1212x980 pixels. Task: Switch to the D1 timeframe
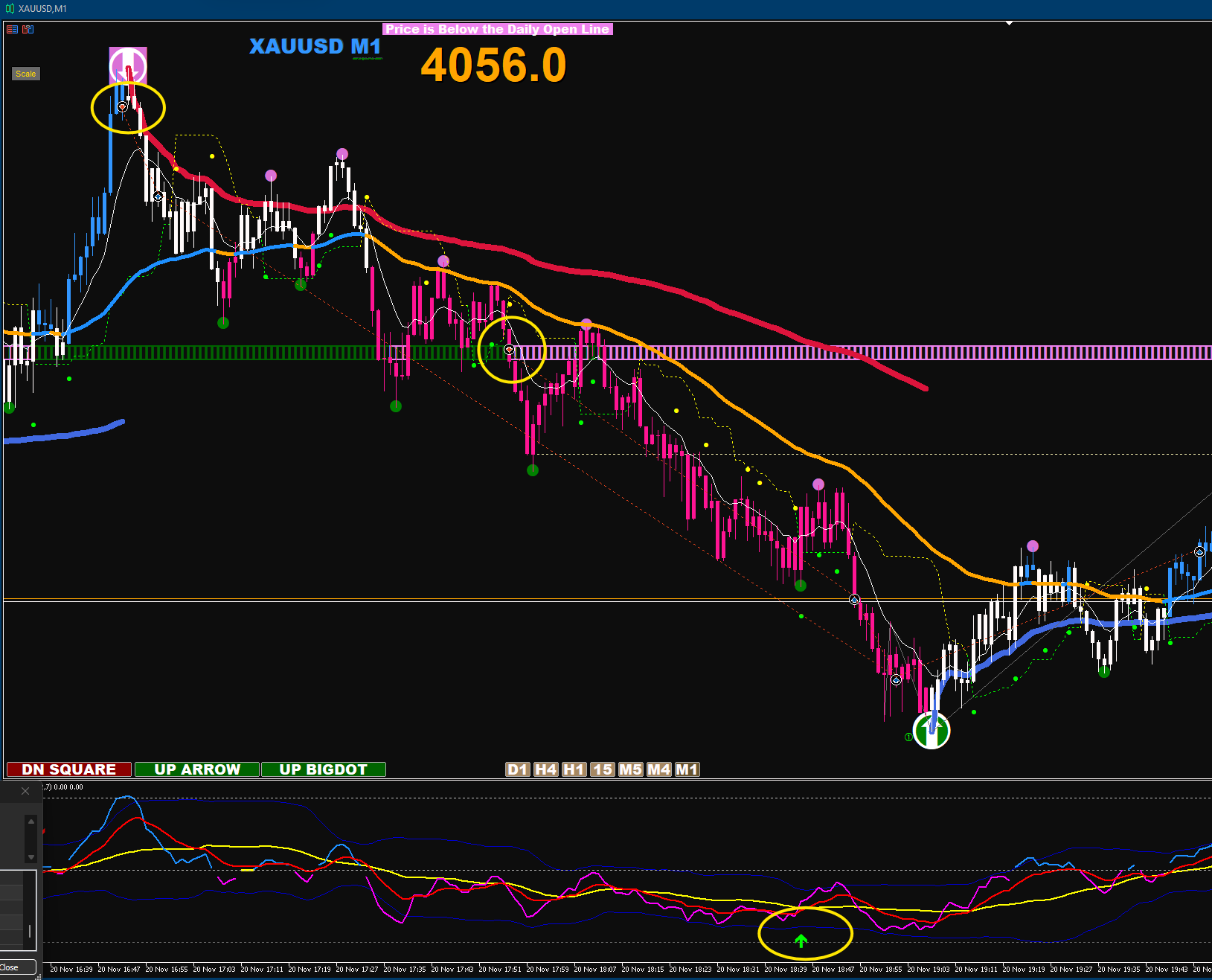point(518,769)
